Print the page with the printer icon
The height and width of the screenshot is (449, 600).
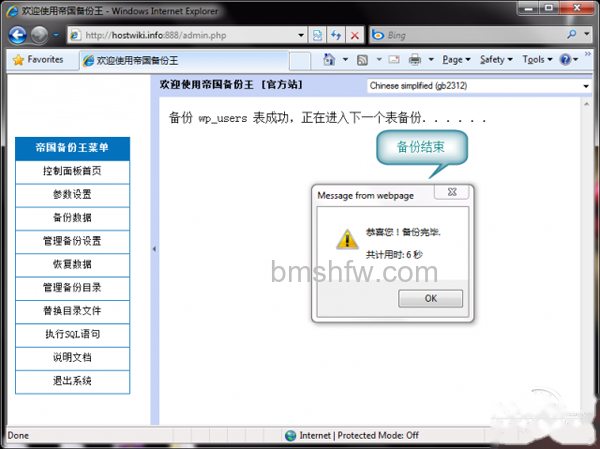point(415,60)
